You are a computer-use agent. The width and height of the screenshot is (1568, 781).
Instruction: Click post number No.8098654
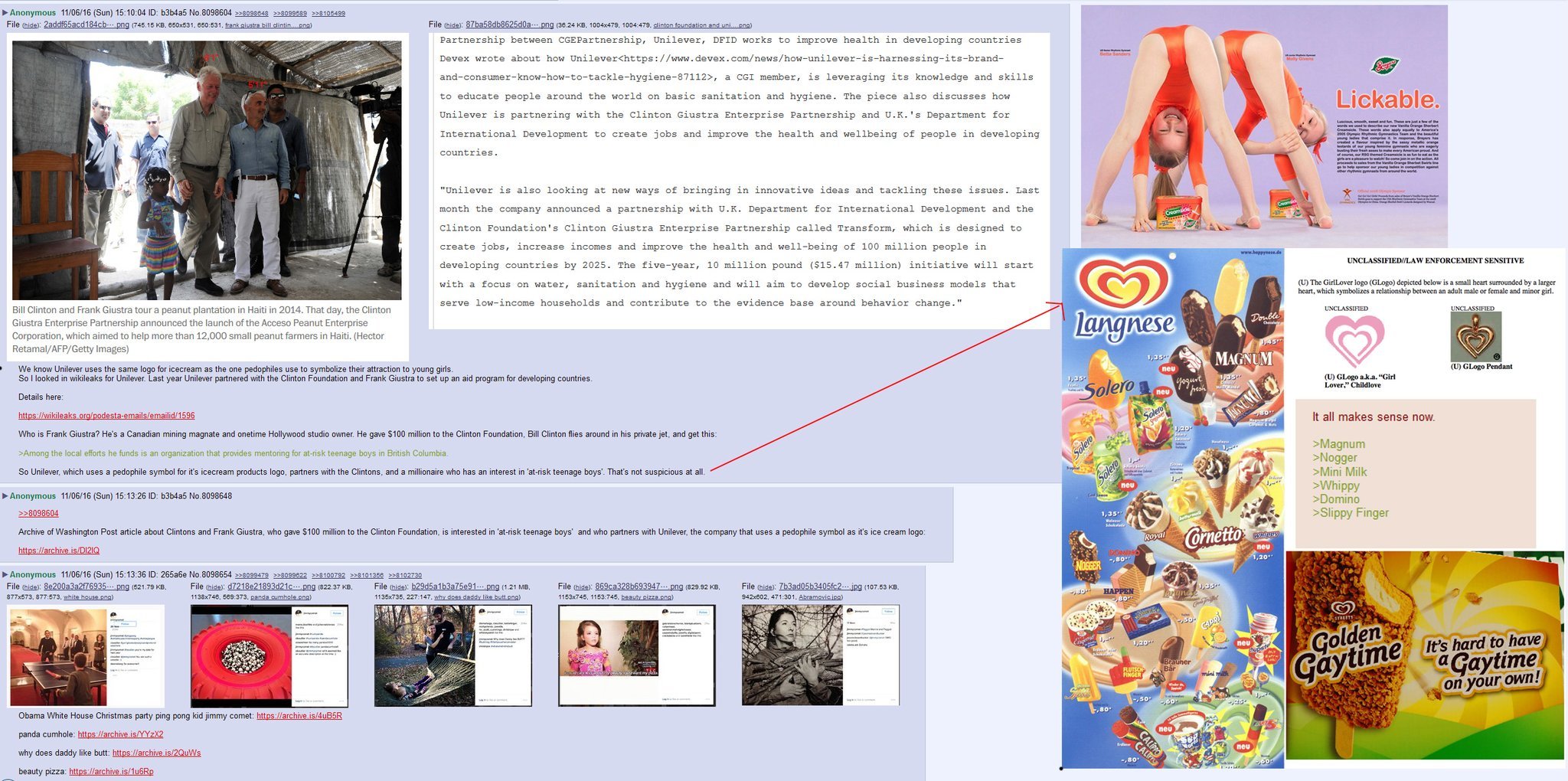212,574
